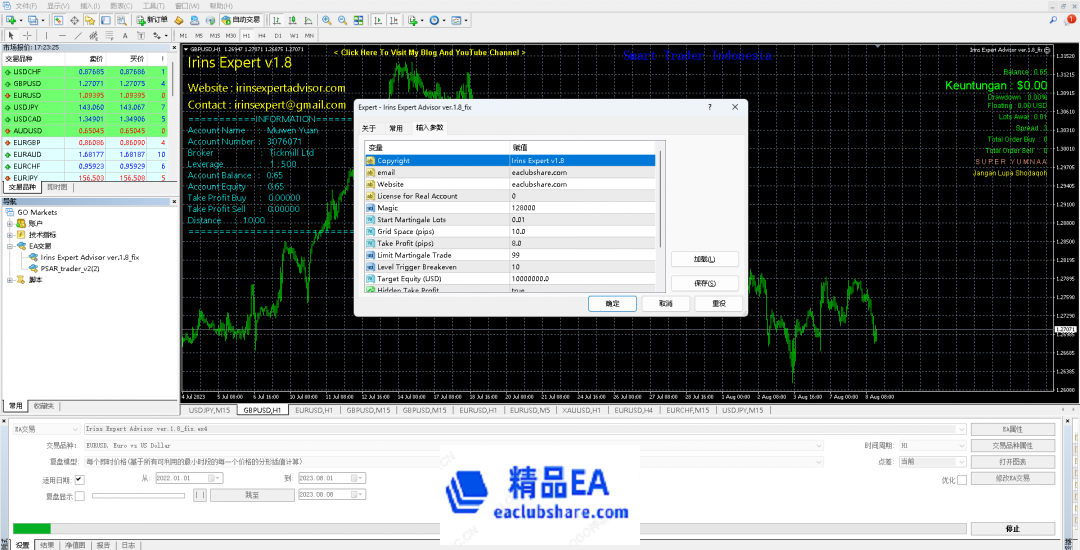The height and width of the screenshot is (550, 1080).
Task: Check the 优化 optimization checkbox
Action: point(962,480)
